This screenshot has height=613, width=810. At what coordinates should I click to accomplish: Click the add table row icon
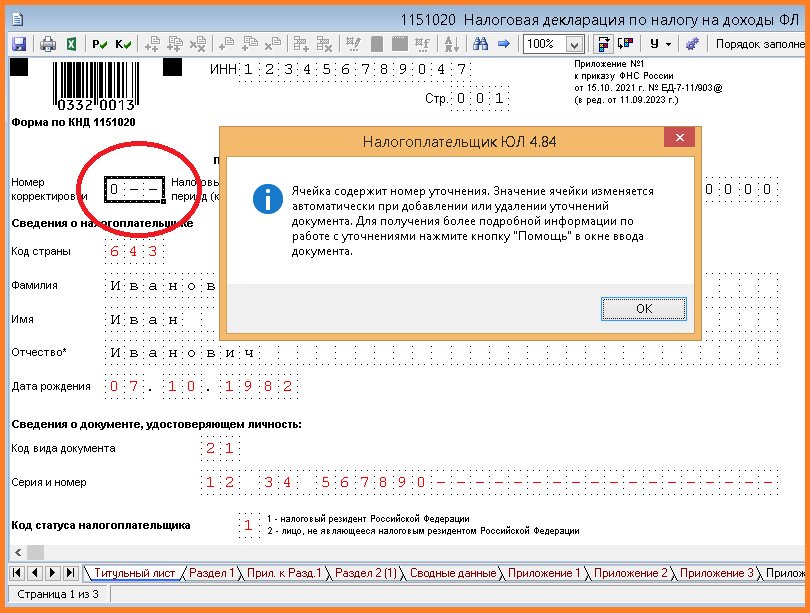coord(301,44)
